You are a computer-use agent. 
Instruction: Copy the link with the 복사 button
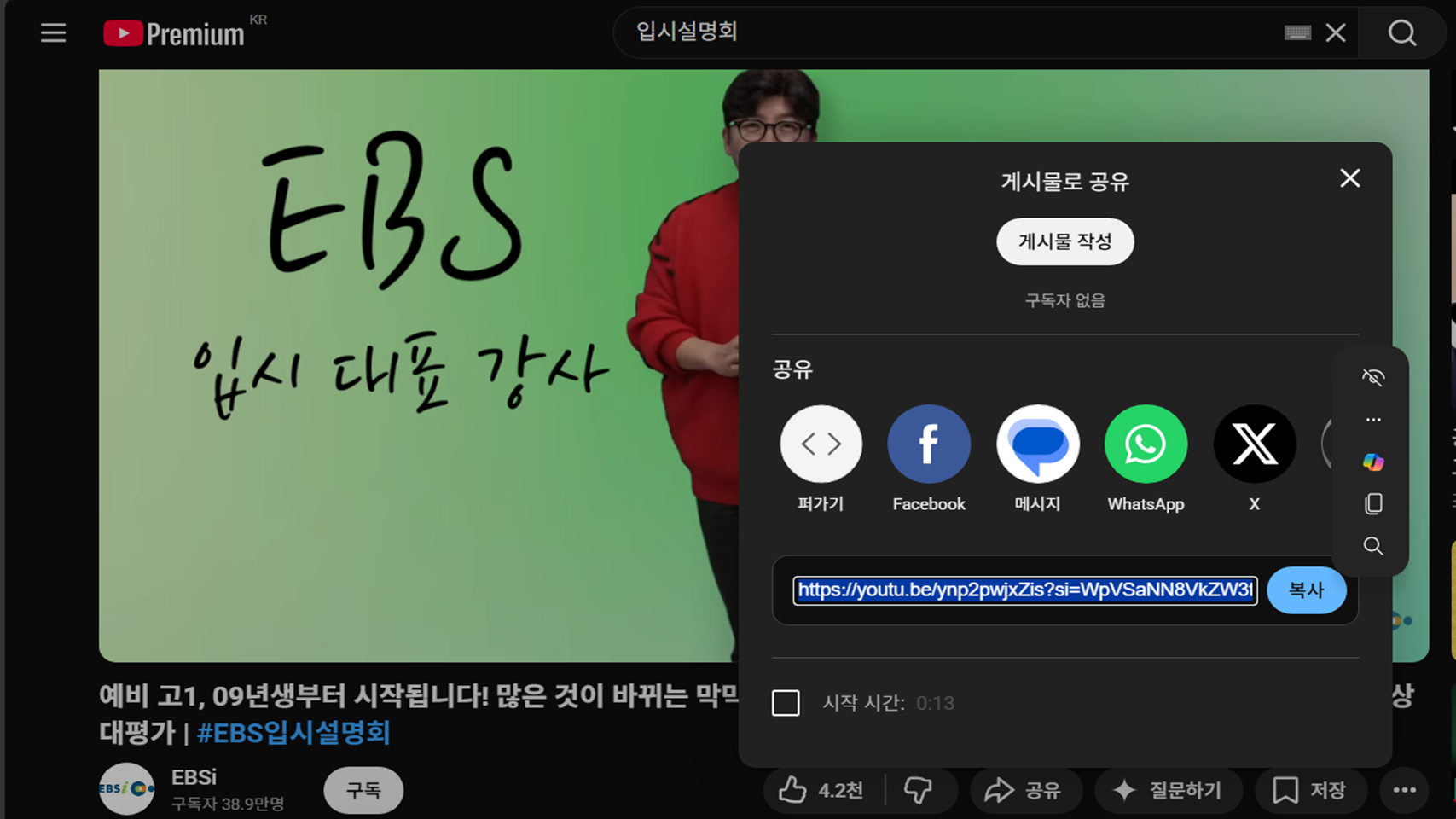coord(1306,590)
